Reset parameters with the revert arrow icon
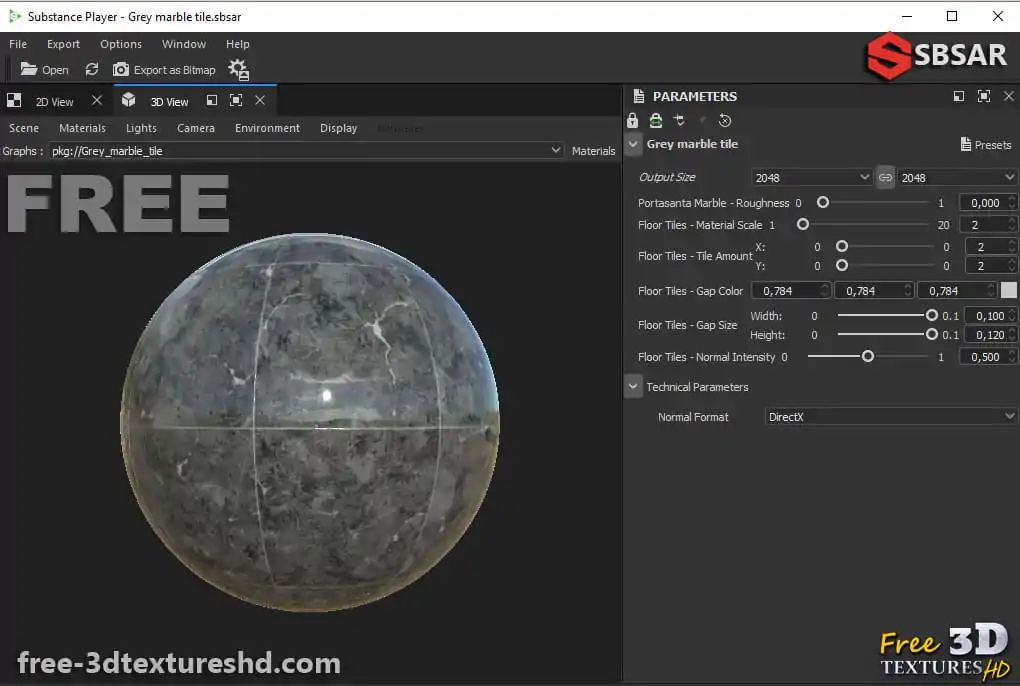 pyautogui.click(x=726, y=120)
